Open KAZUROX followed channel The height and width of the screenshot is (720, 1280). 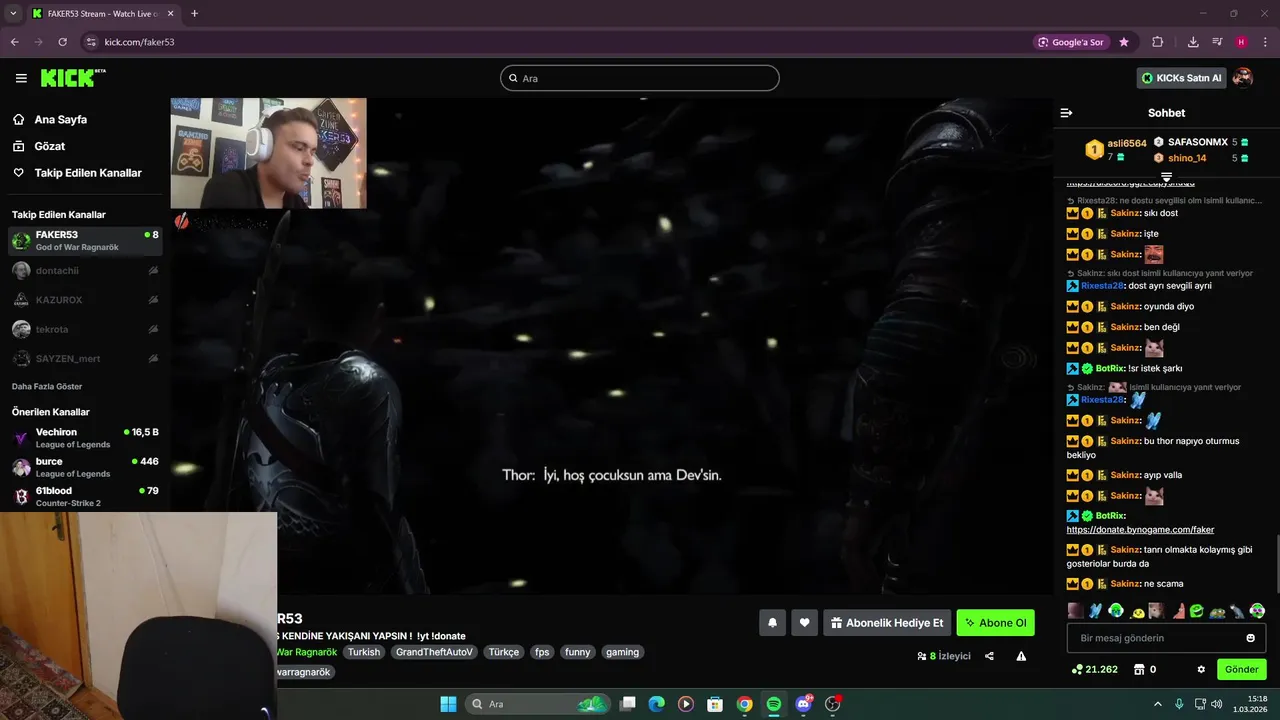click(84, 300)
